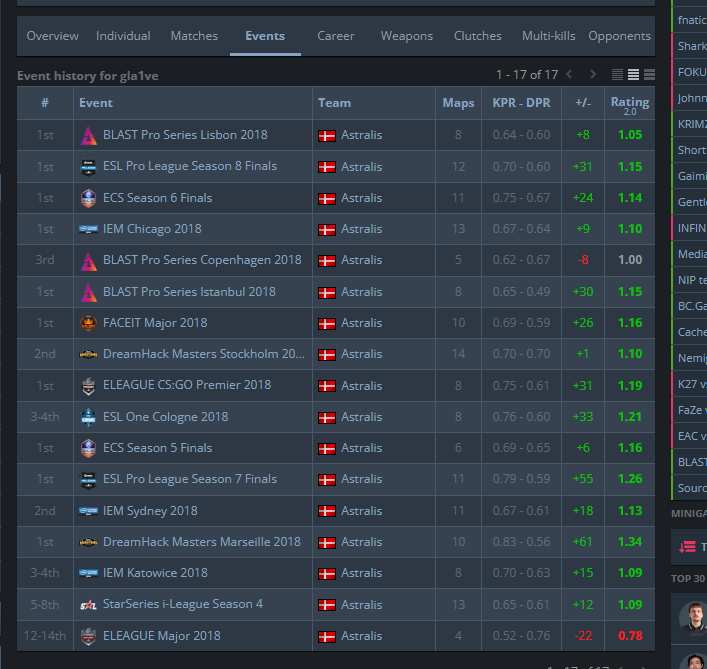Click DreamHack Masters Marseille logo

88,542
